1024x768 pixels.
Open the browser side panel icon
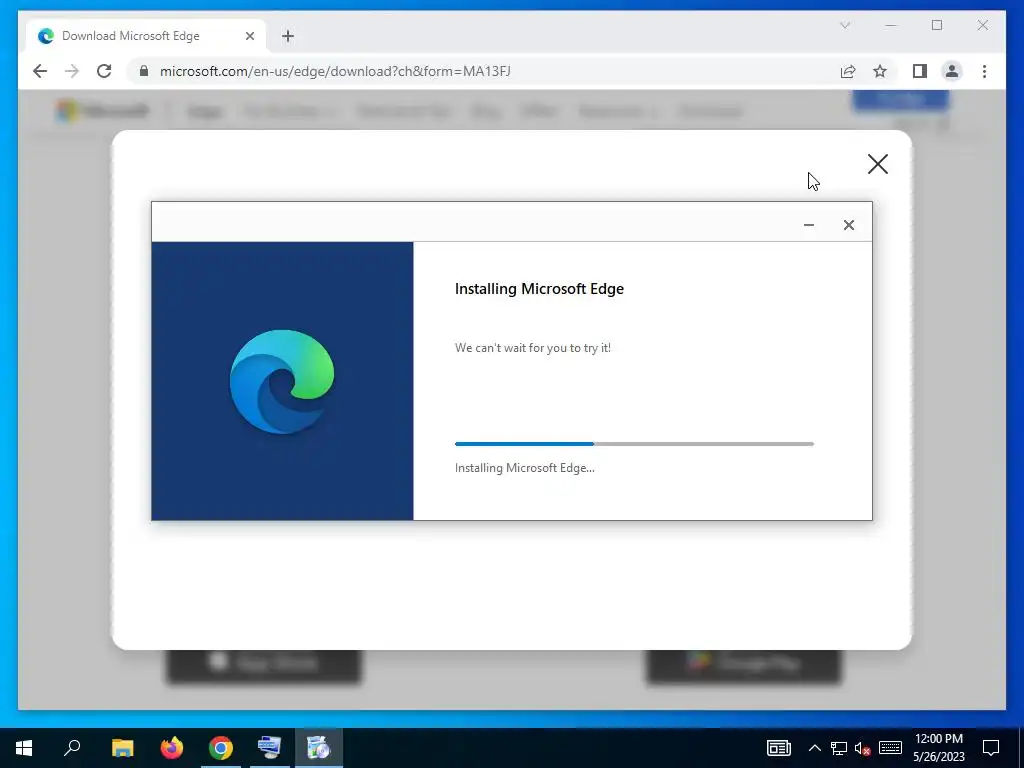point(920,71)
